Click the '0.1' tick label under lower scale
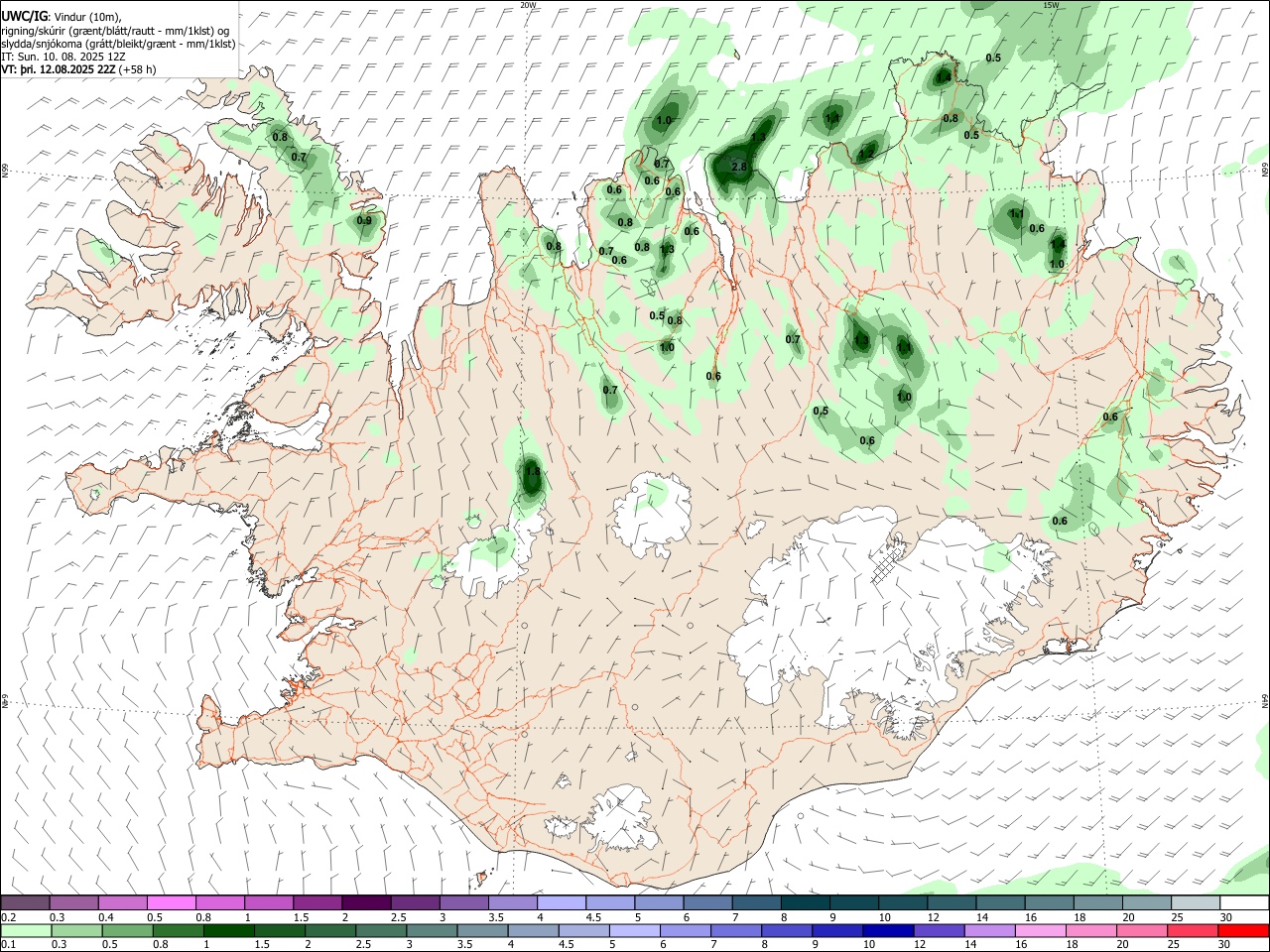 8,945
